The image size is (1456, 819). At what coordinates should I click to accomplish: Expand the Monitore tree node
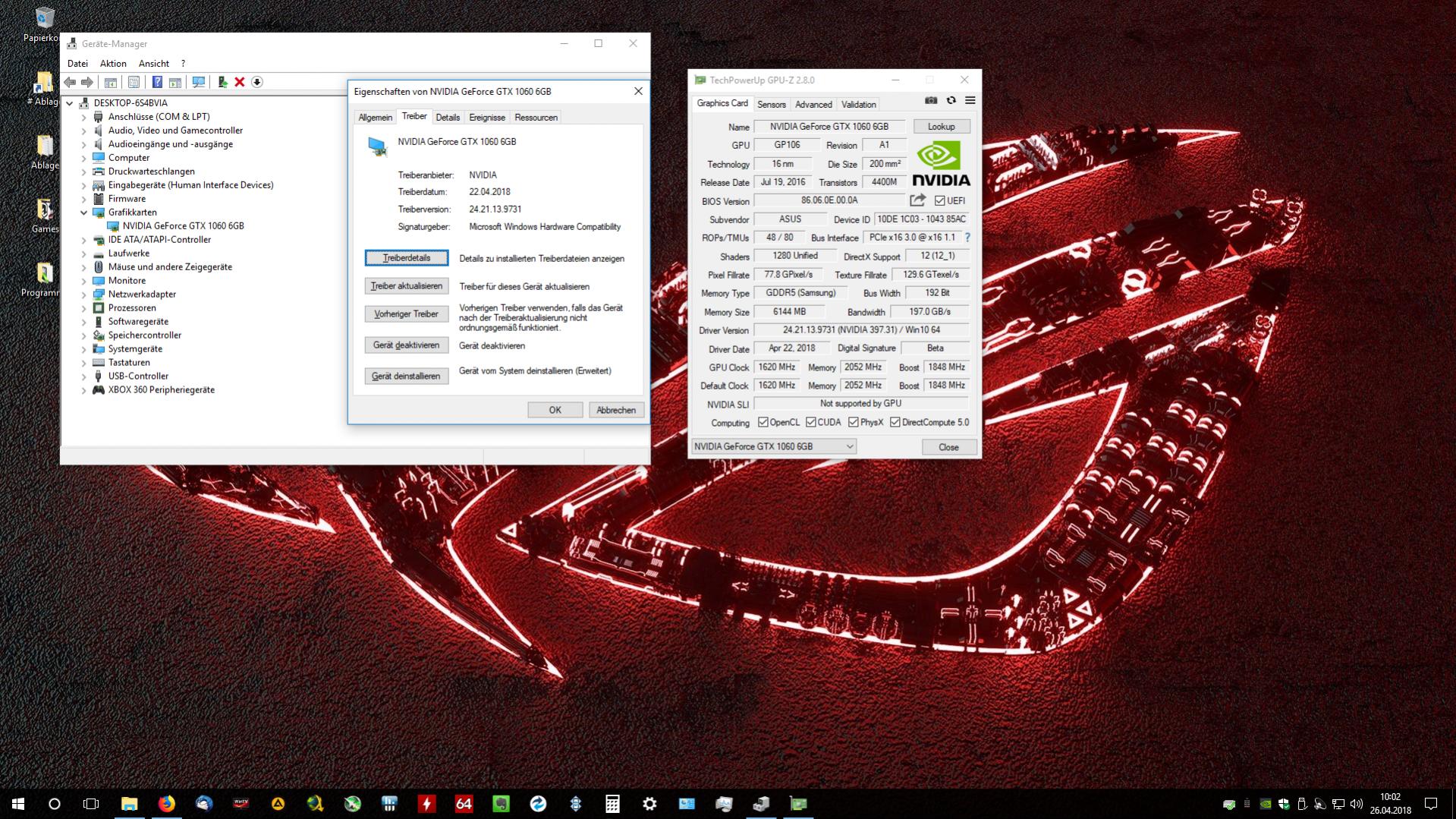84,281
